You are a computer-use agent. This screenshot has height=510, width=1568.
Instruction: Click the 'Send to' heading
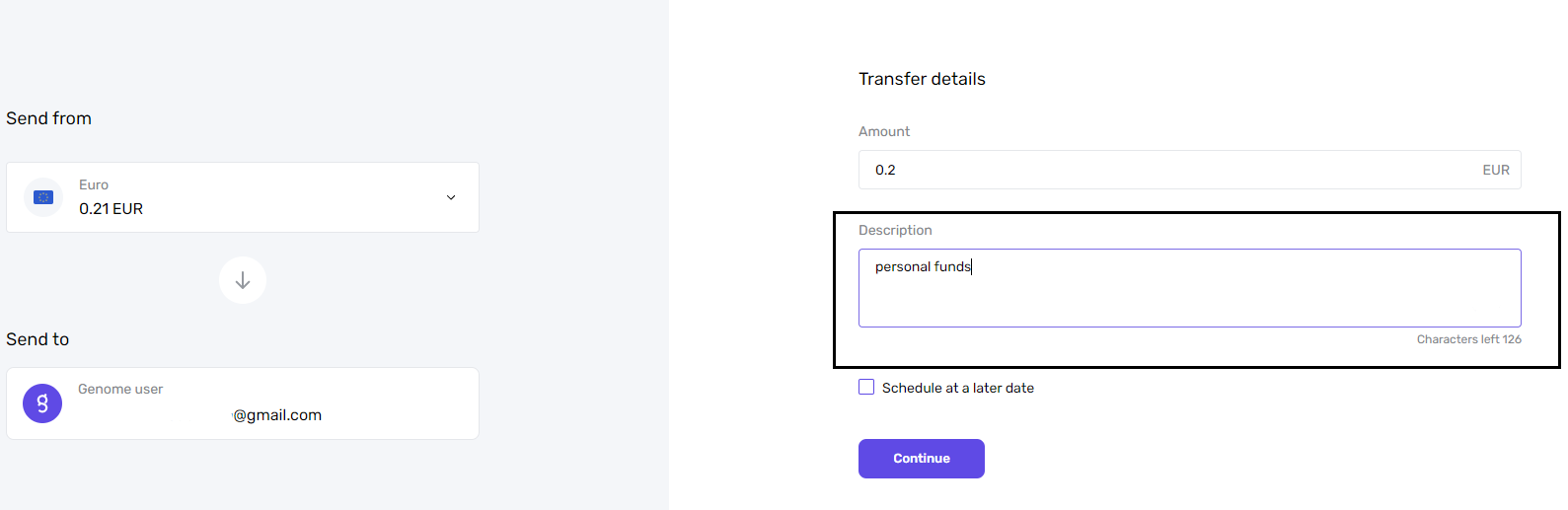point(37,339)
